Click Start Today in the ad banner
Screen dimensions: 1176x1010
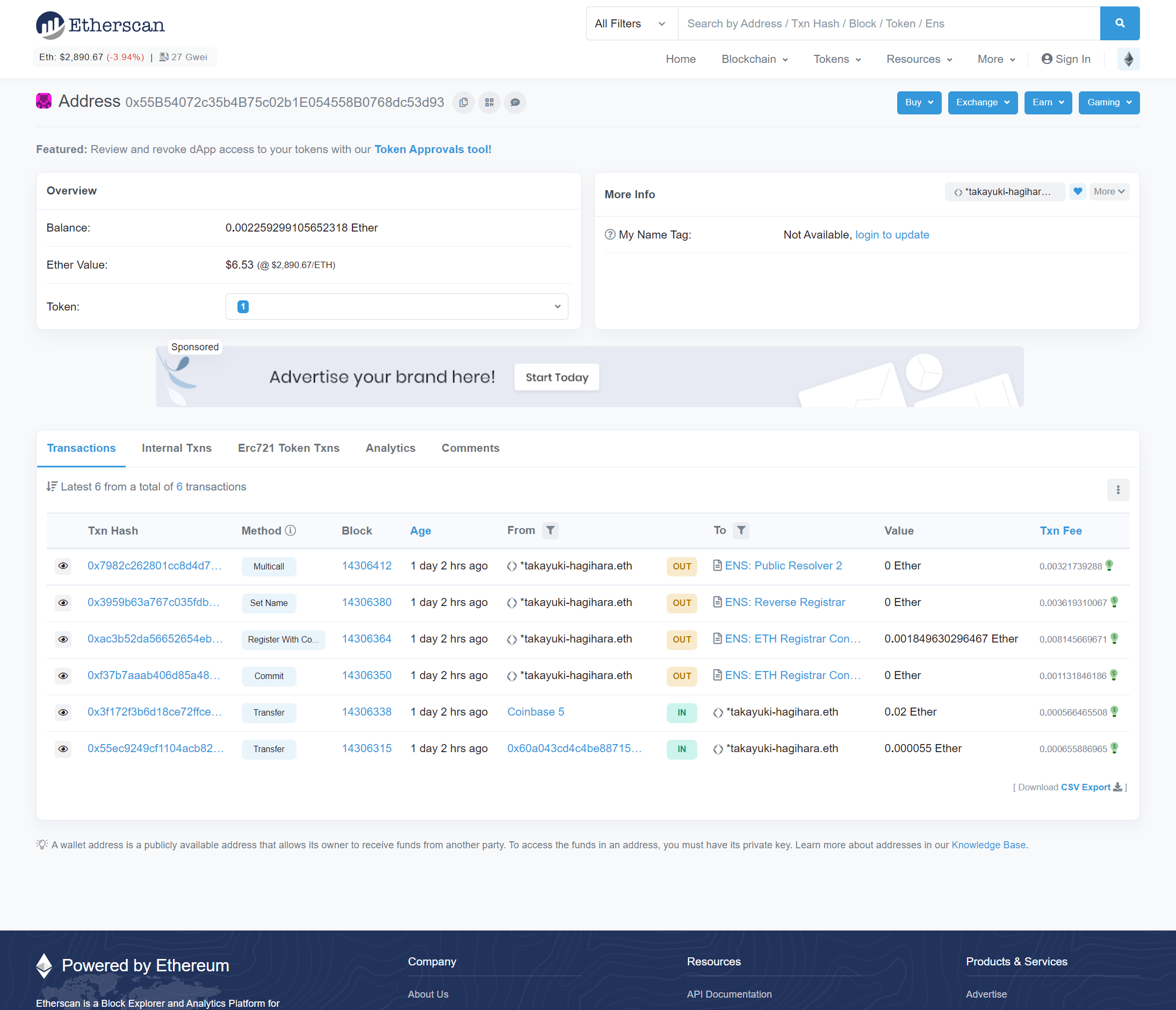(556, 377)
